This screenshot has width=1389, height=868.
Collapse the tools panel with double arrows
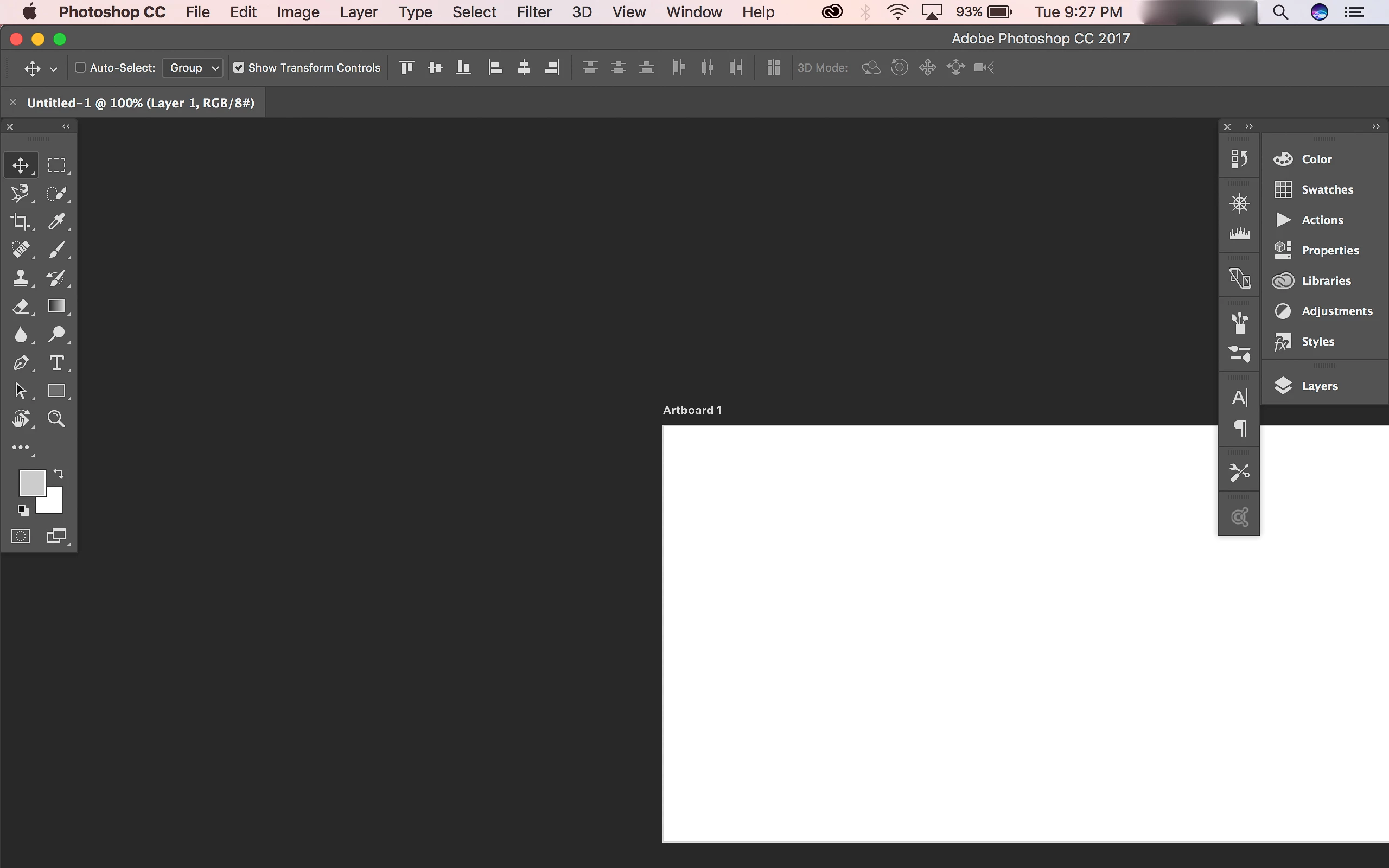tap(66, 126)
